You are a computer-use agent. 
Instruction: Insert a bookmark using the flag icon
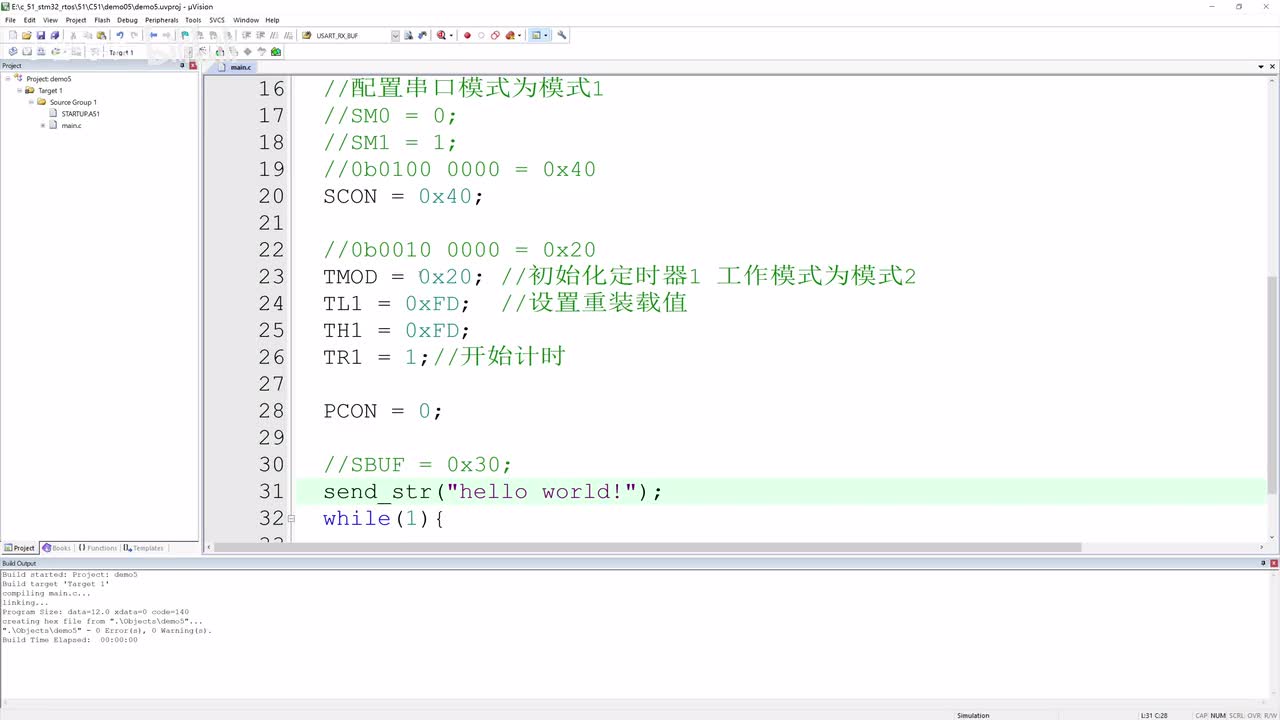[185, 35]
